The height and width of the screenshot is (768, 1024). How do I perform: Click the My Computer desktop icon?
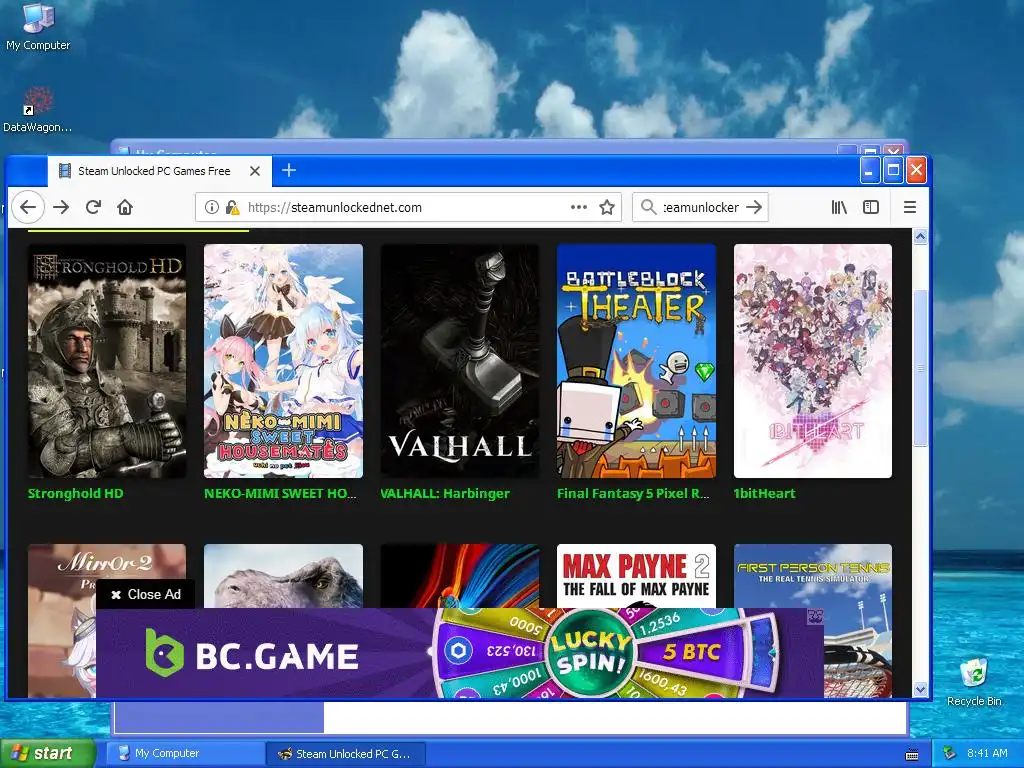[x=38, y=27]
